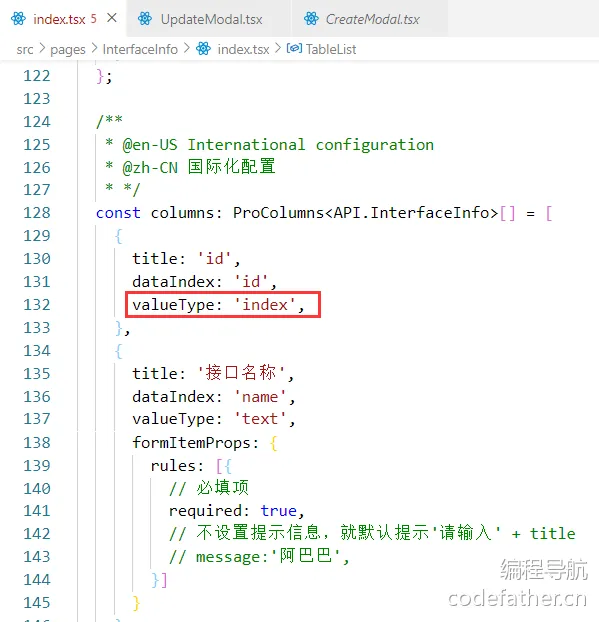This screenshot has width=599, height=622.
Task: Expand the chevron after InterfaceInfo breadcrumb
Action: click(x=187, y=49)
